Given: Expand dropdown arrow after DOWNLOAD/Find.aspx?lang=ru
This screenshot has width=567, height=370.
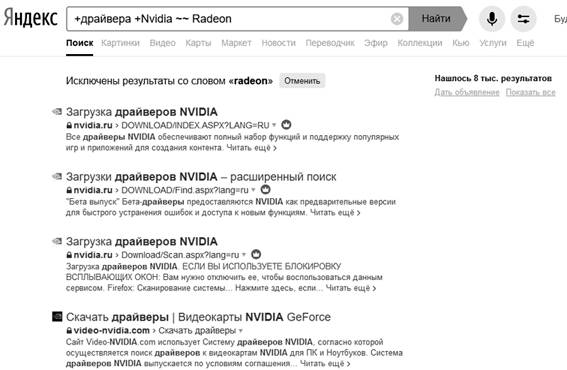Looking at the screenshot, I should (x=253, y=190).
